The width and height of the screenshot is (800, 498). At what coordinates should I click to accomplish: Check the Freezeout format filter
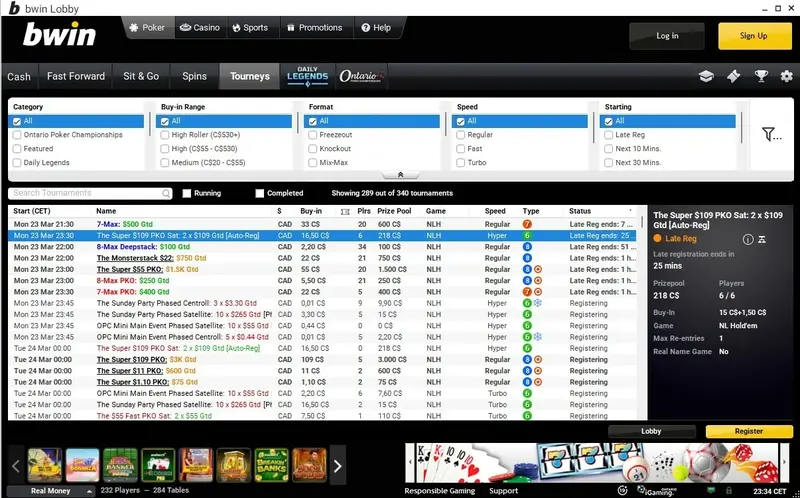click(313, 135)
